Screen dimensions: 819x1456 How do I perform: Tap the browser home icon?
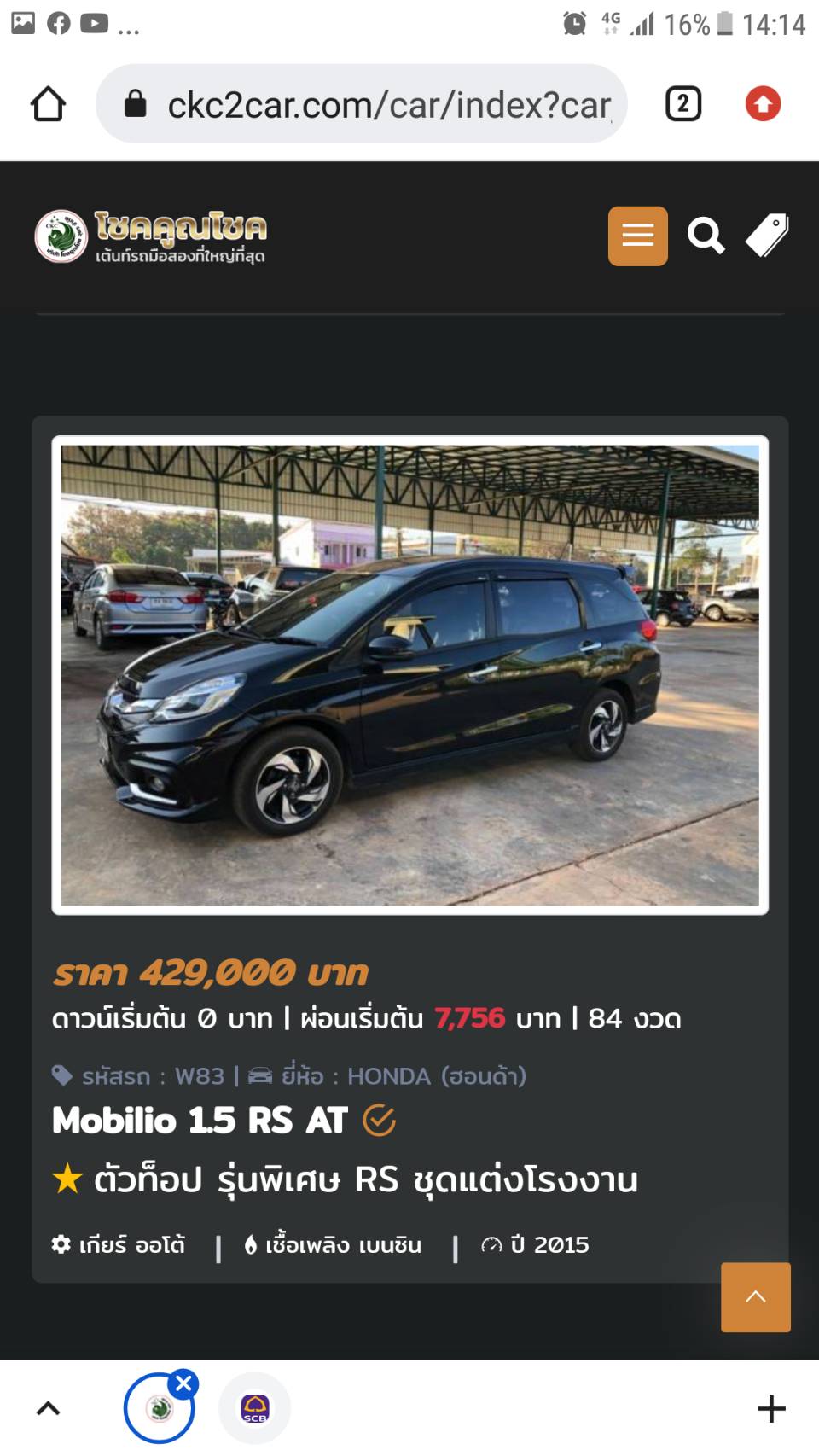coord(48,104)
